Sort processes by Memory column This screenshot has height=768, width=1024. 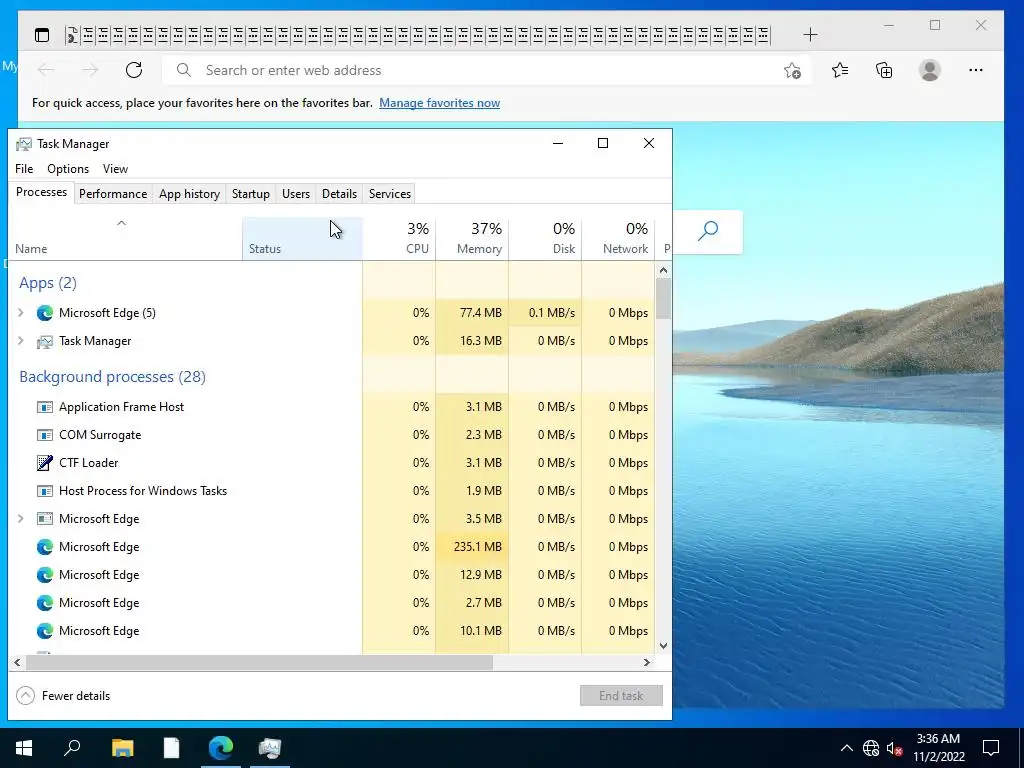click(x=472, y=239)
